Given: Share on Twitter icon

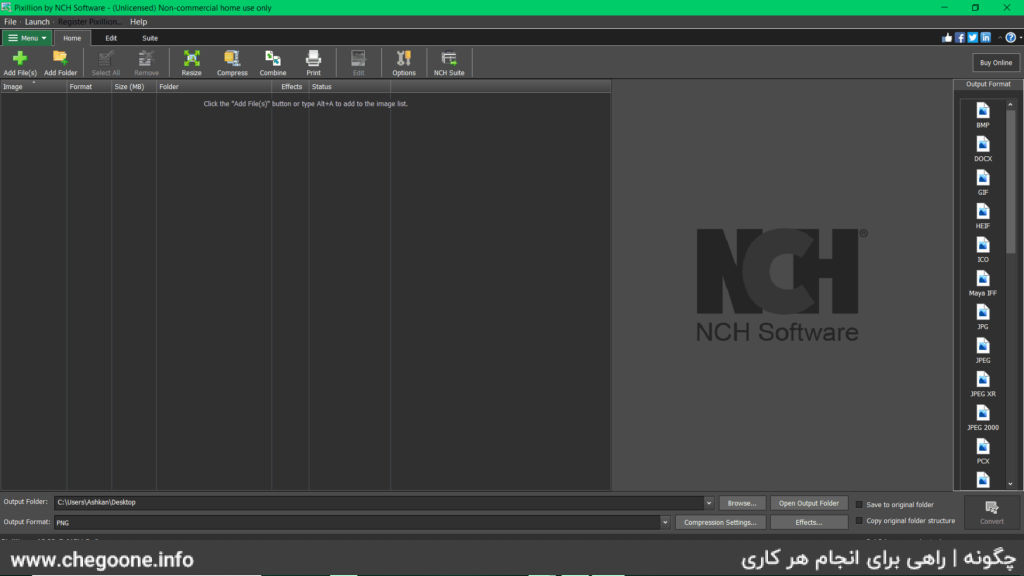Looking at the screenshot, I should point(972,38).
